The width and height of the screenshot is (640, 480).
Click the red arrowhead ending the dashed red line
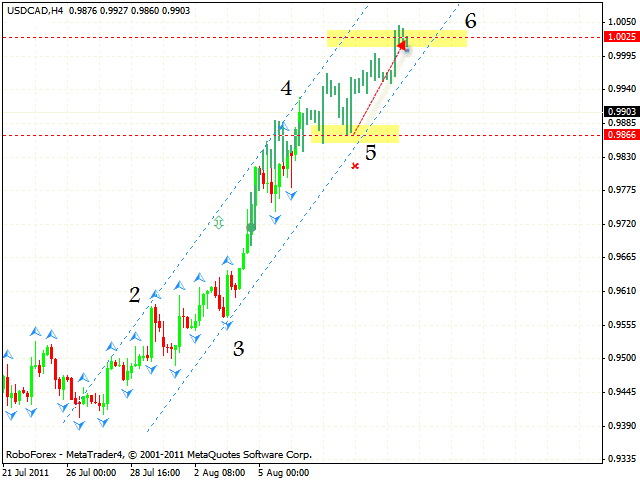402,45
